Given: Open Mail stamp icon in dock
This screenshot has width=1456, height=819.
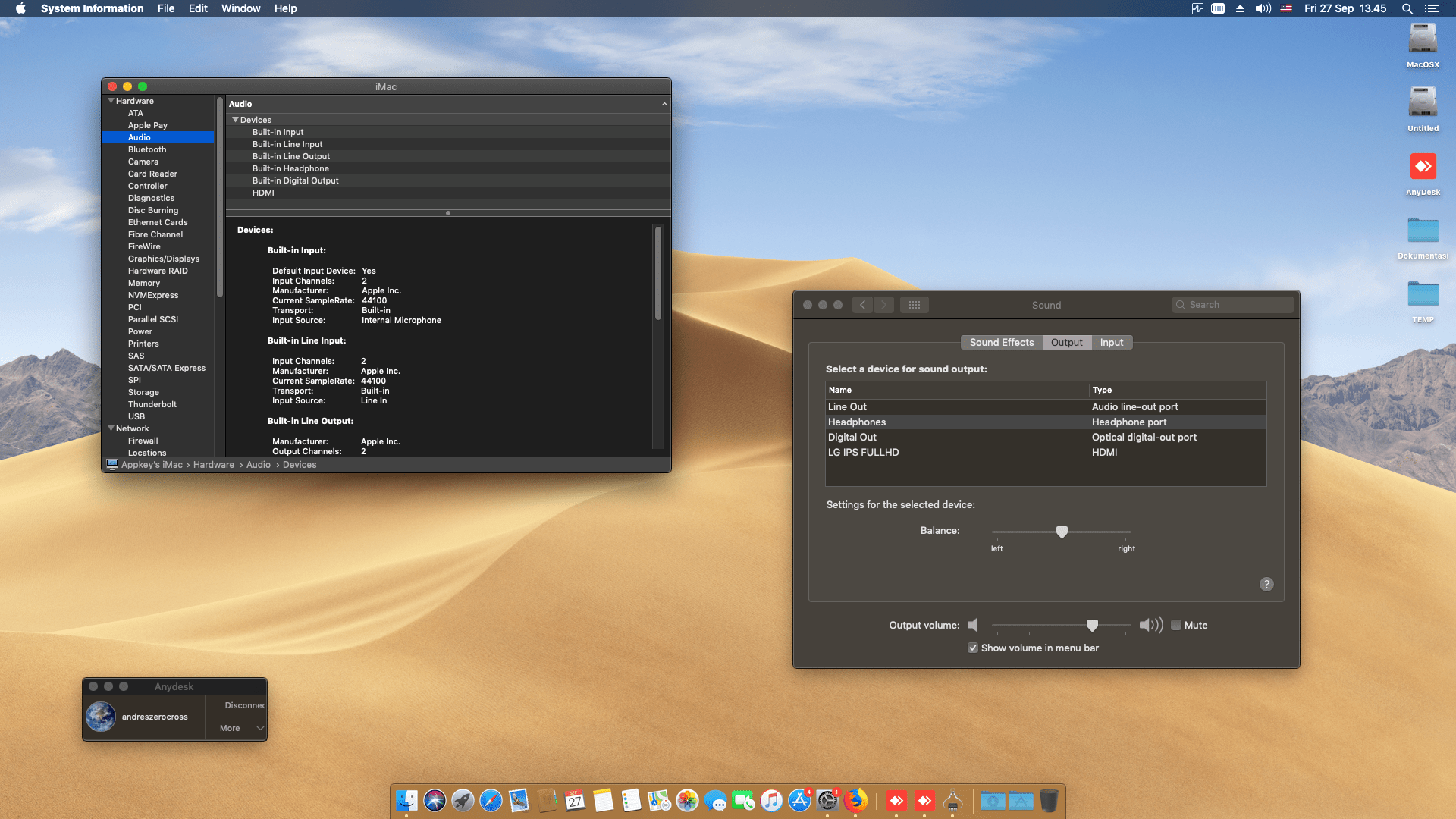Looking at the screenshot, I should pos(519,800).
